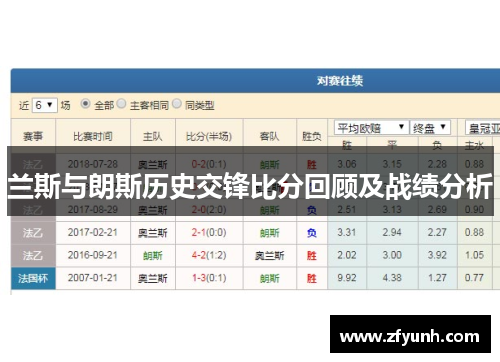500x362 pixels.
Task: Open the 终盘 dropdown
Action: (430, 128)
